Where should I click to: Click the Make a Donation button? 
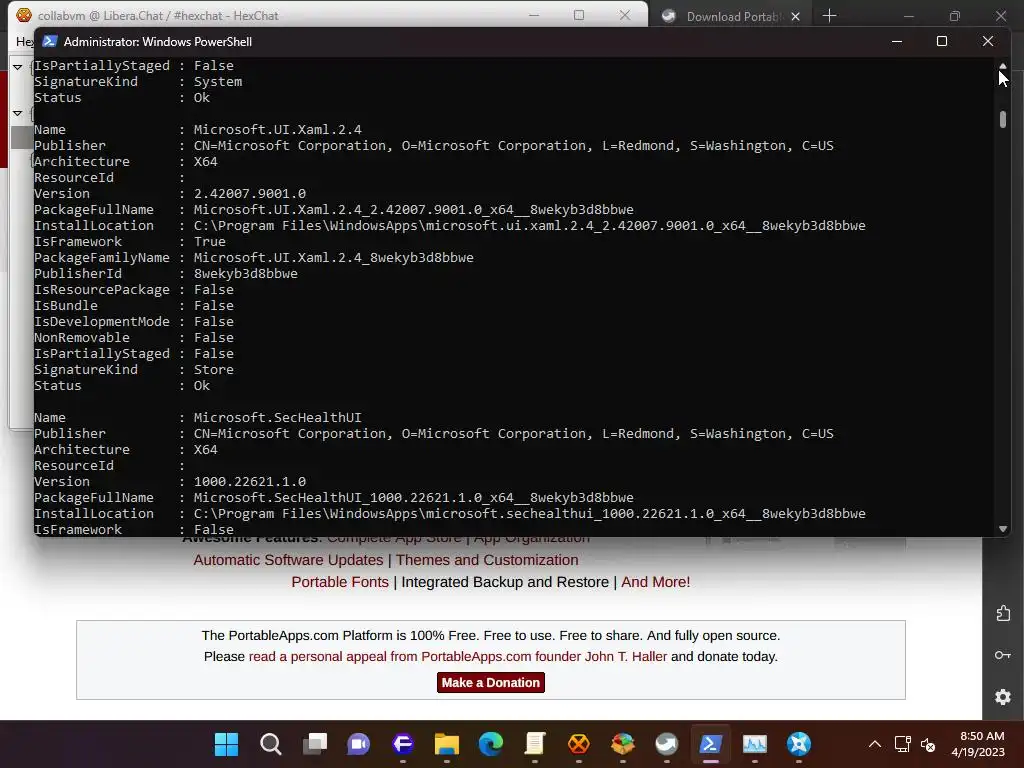pyautogui.click(x=490, y=682)
